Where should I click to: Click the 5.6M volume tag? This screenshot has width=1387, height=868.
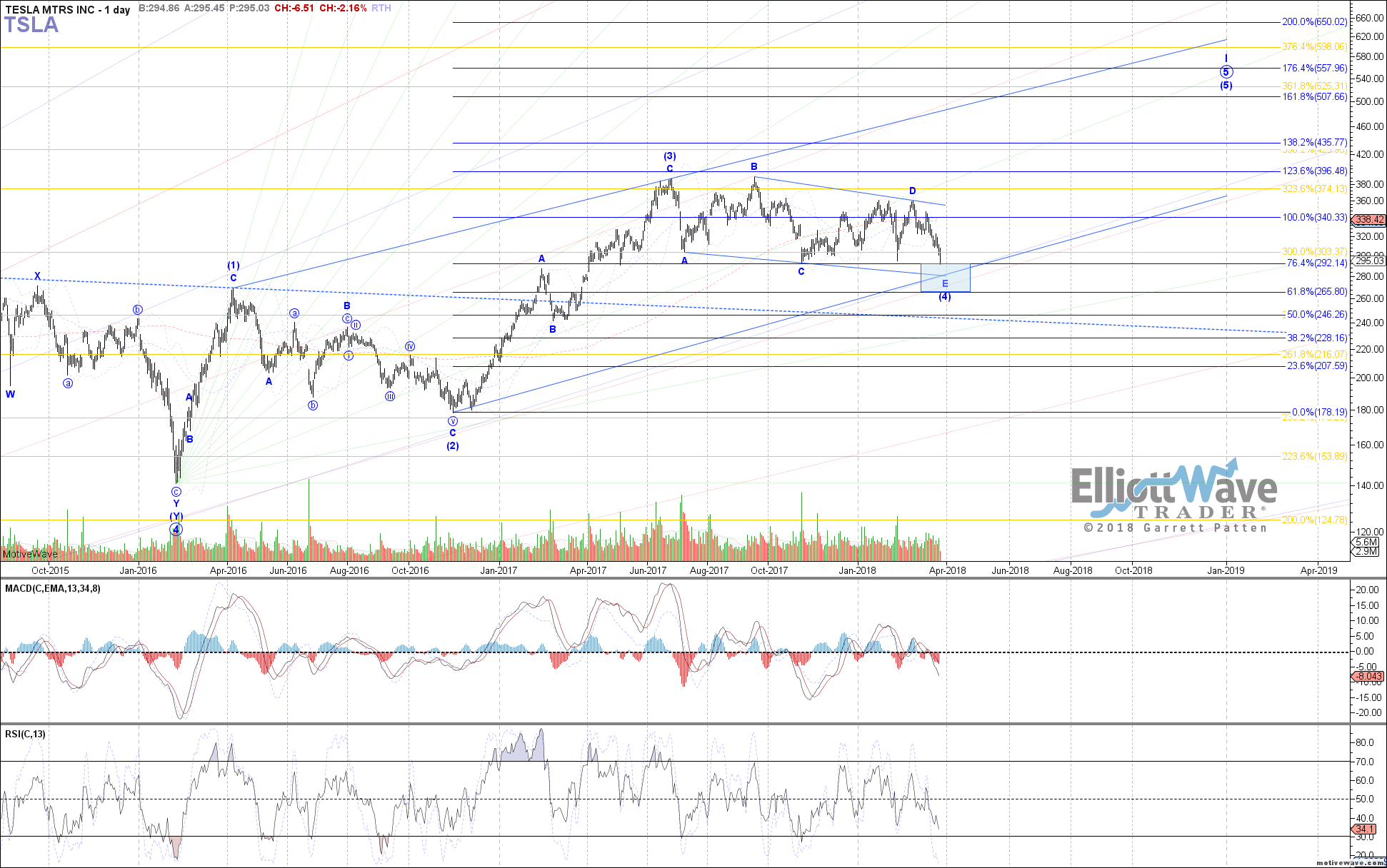[1366, 542]
